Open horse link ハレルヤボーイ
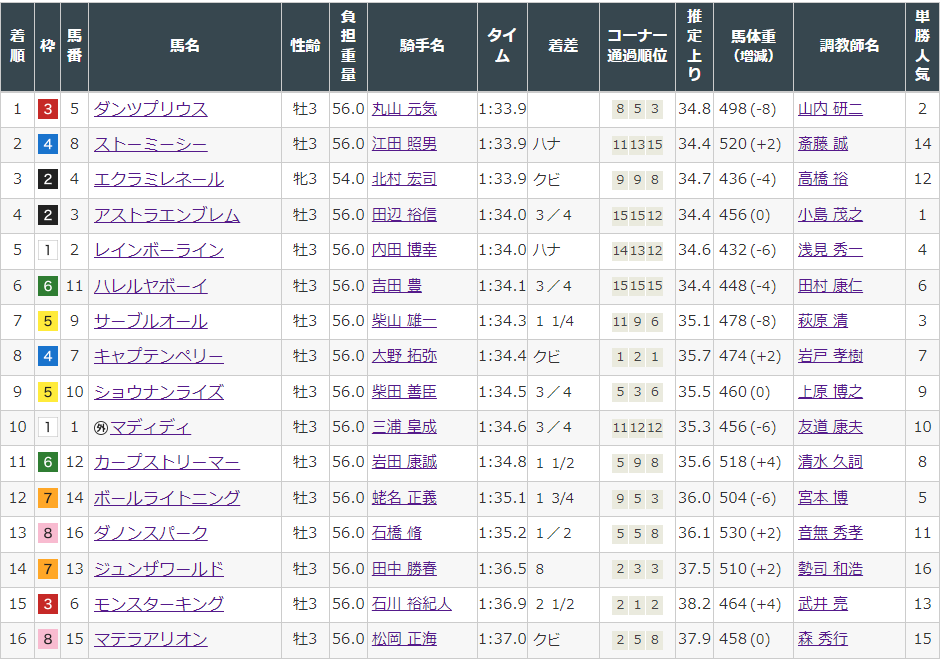This screenshot has height=661, width=941. pos(151,286)
